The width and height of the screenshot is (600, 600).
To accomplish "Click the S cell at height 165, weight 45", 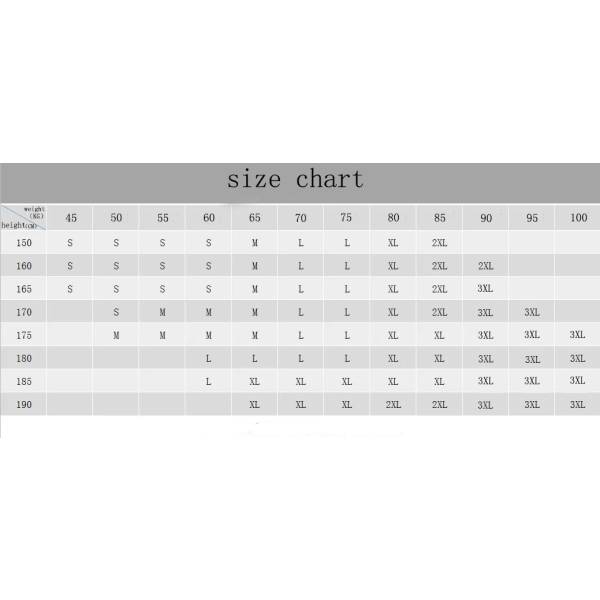I will [70, 289].
